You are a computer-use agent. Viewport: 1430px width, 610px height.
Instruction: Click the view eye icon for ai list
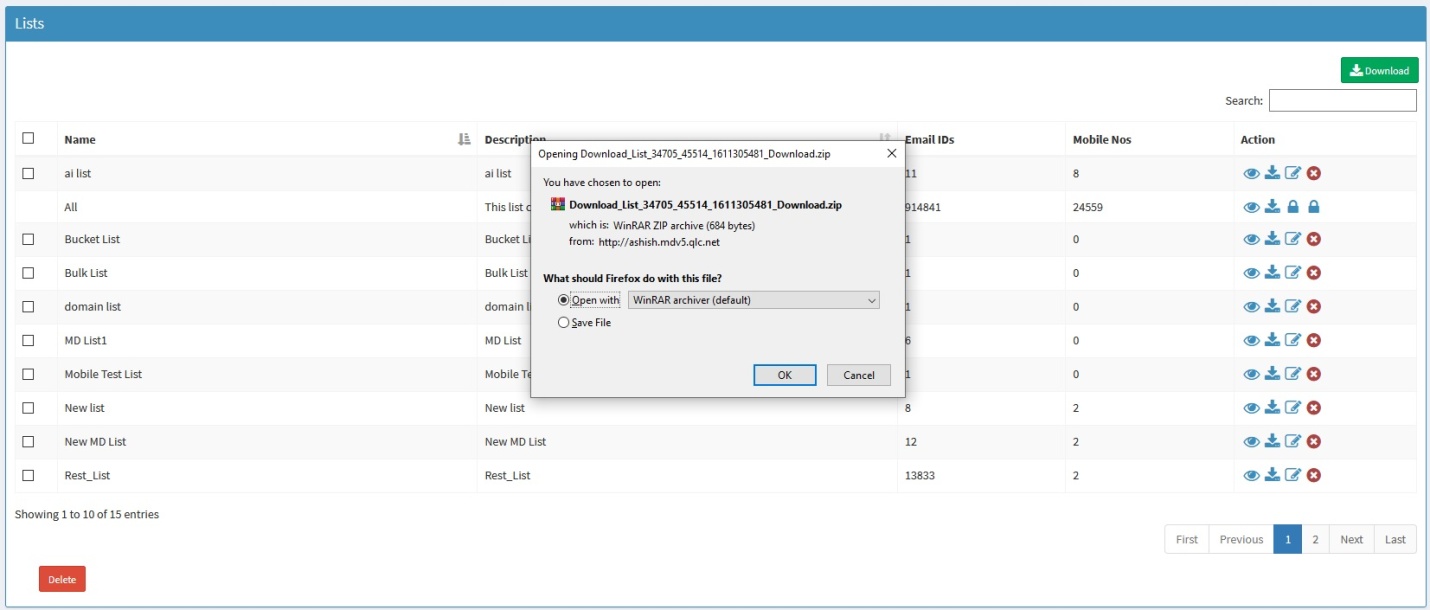[x=1251, y=173]
